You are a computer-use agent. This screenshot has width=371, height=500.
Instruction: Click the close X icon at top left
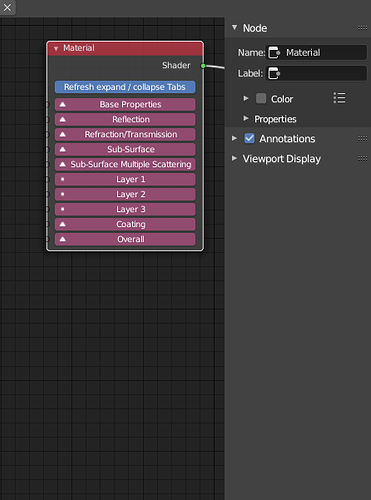click(7, 7)
